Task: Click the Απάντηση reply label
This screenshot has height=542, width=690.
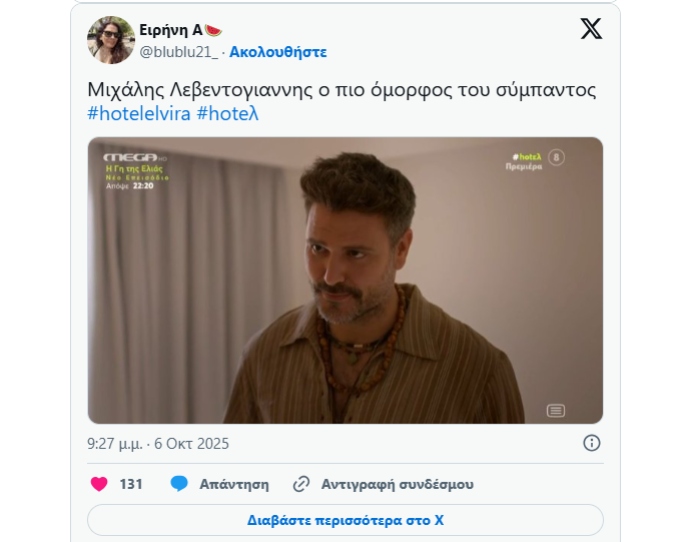Action: (234, 484)
